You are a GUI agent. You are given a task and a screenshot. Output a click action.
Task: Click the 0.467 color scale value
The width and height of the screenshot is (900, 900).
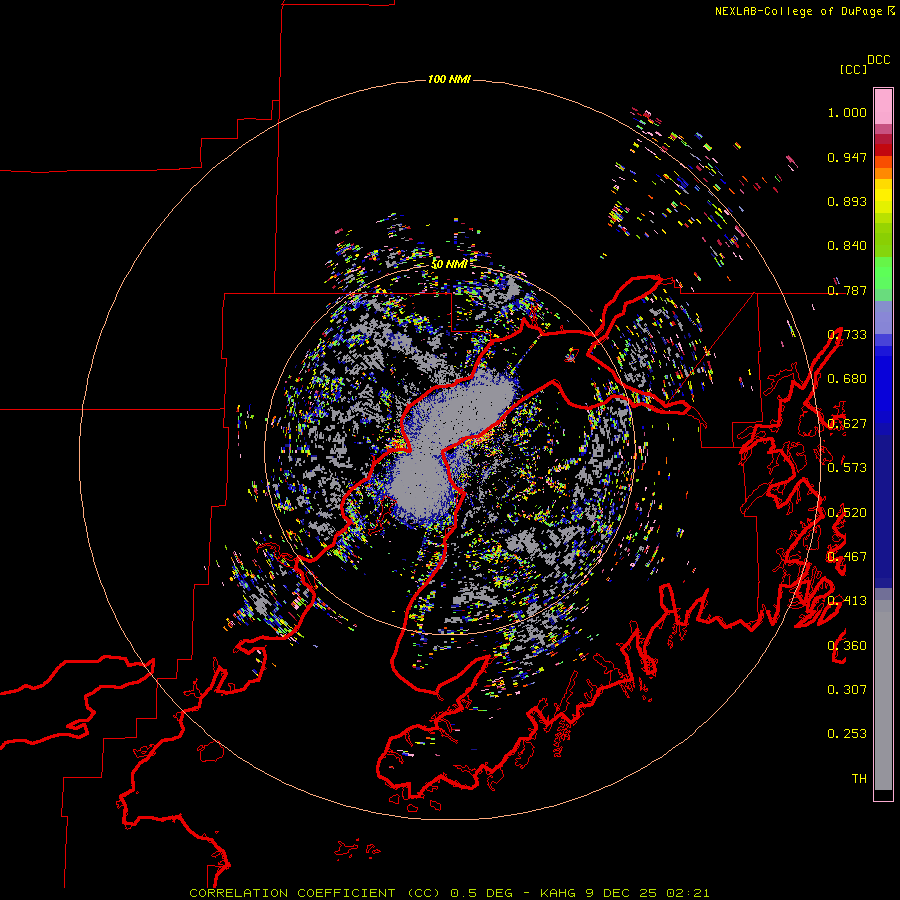point(847,557)
